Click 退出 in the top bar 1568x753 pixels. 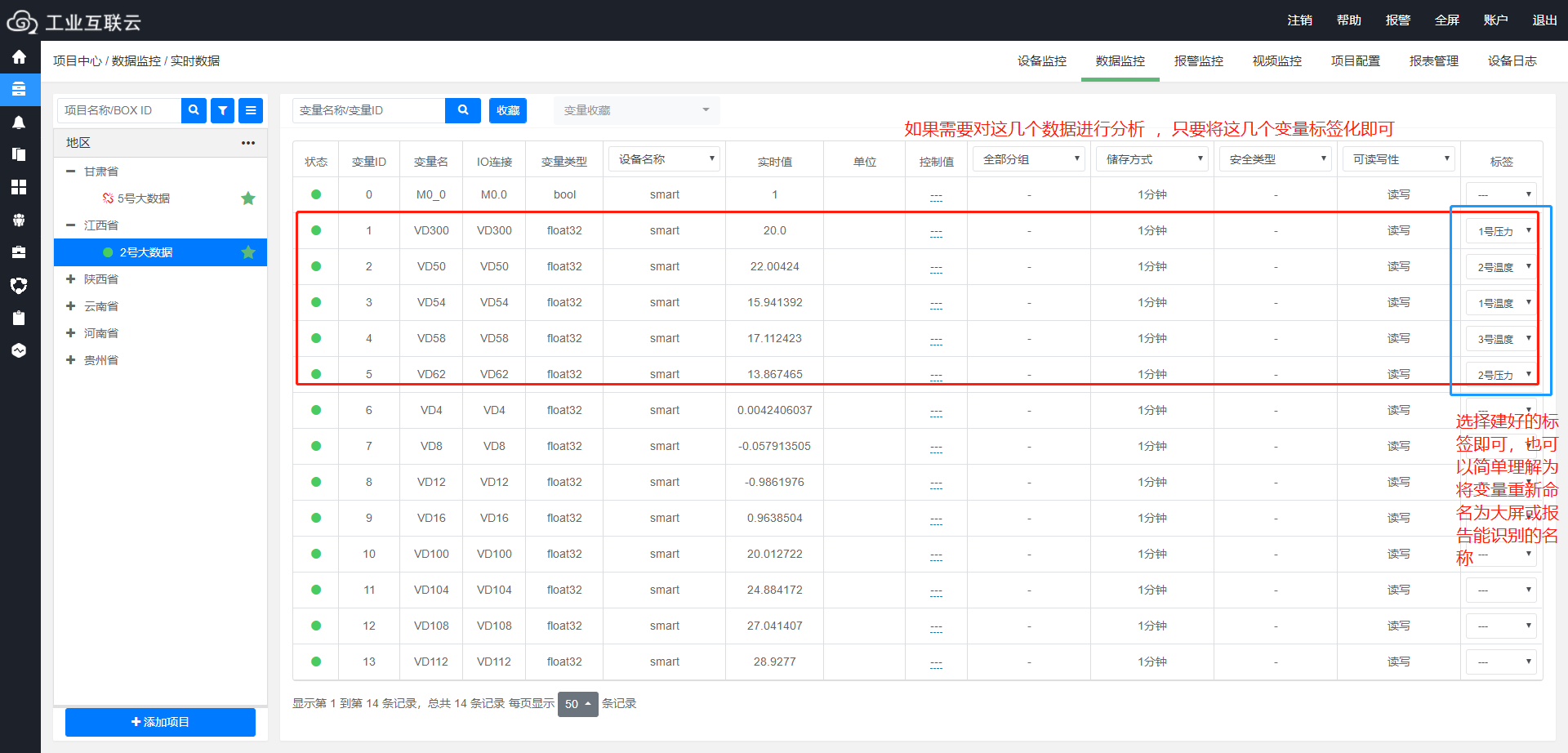pyautogui.click(x=1545, y=20)
